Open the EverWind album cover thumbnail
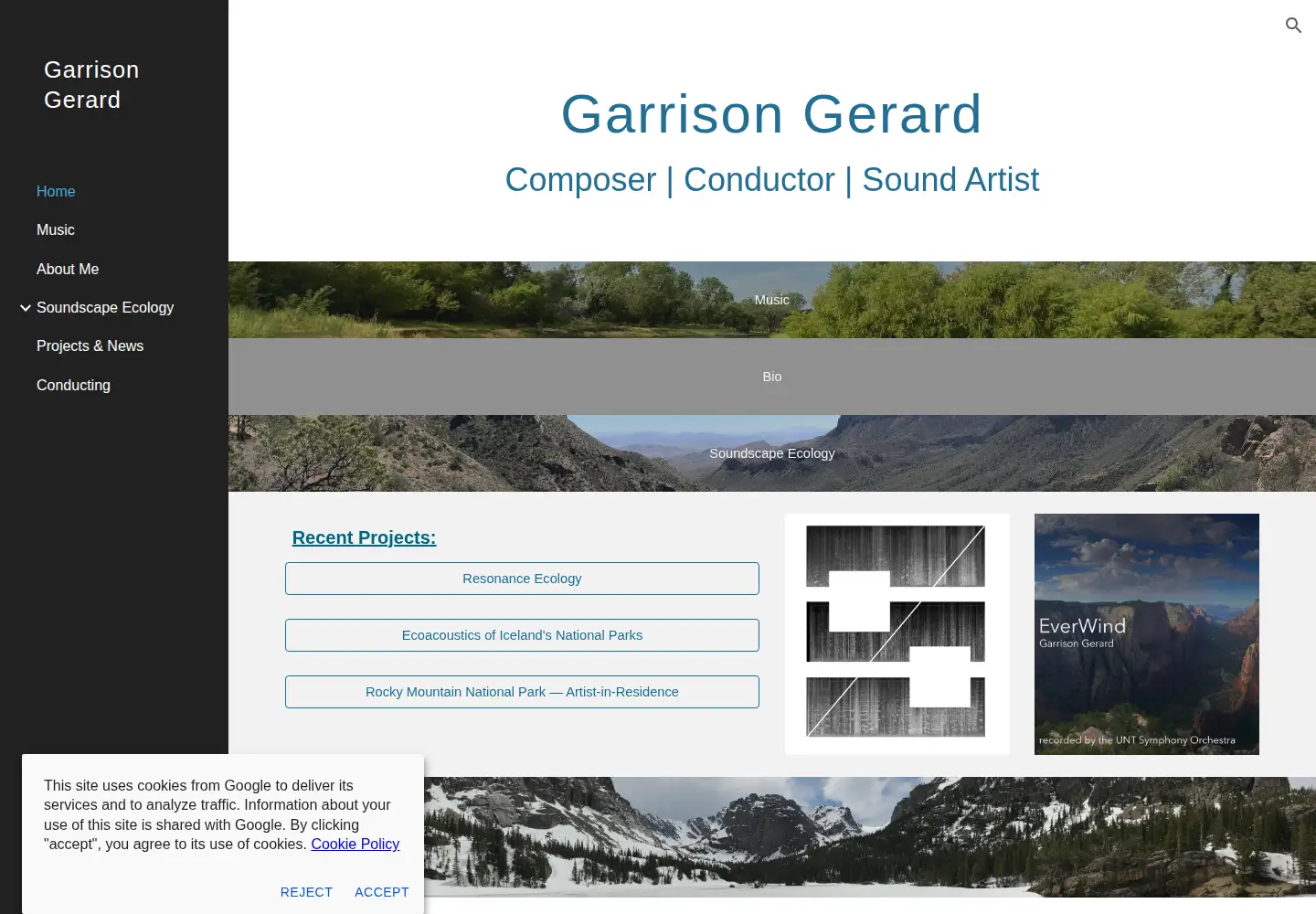This screenshot has height=914, width=1316. point(1147,634)
